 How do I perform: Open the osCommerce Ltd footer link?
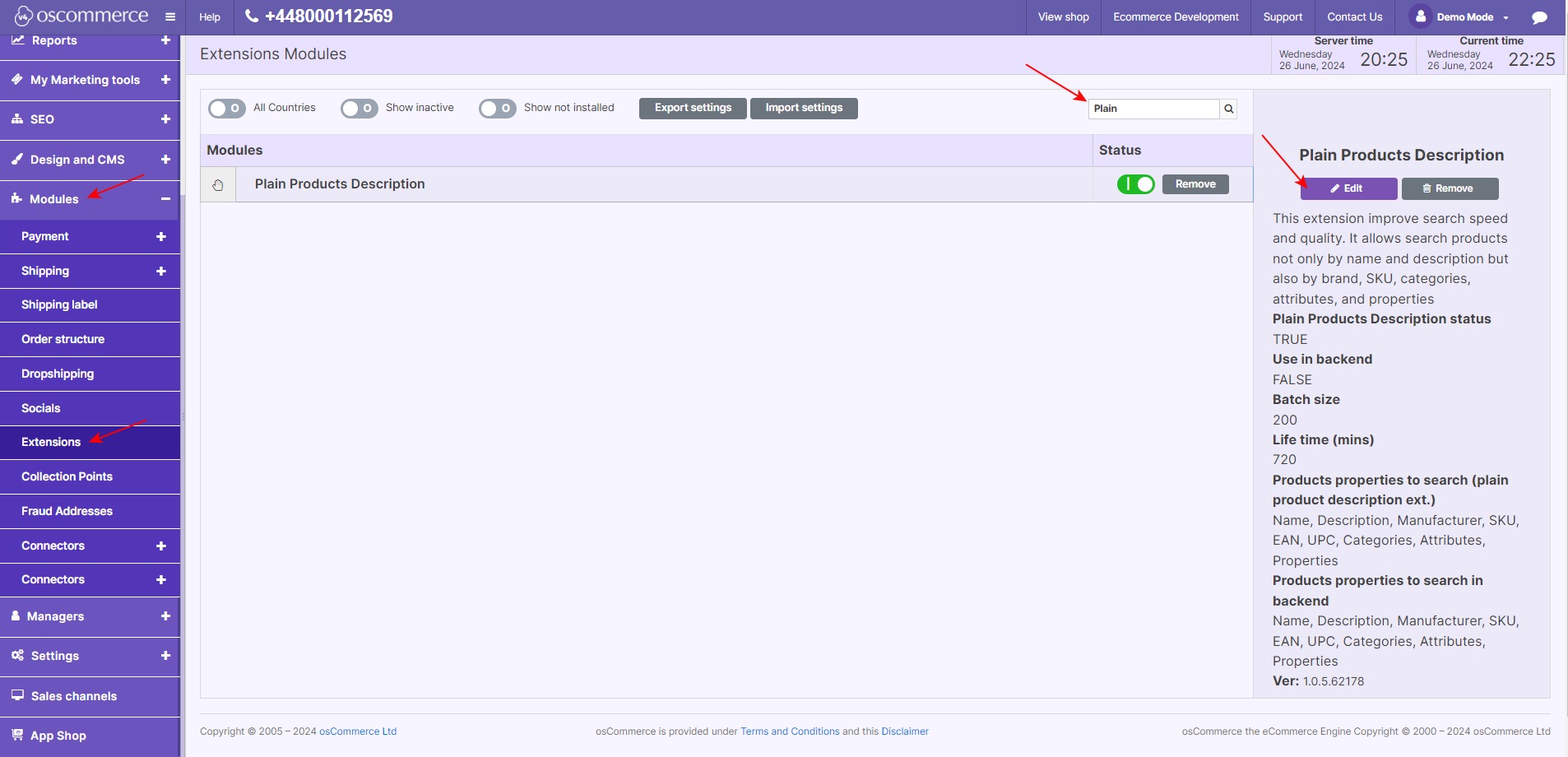[x=358, y=731]
